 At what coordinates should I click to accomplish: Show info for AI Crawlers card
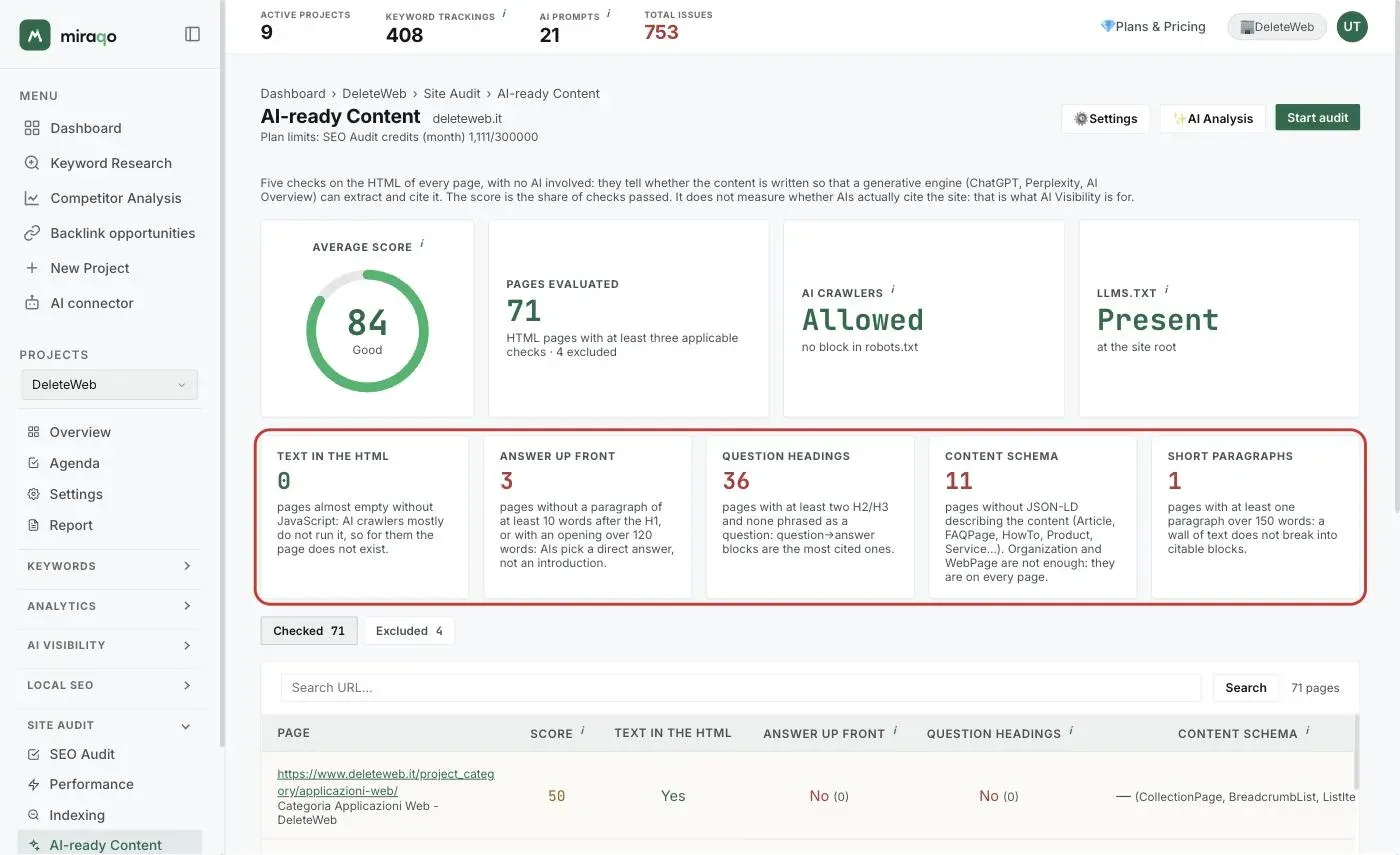coord(893,290)
